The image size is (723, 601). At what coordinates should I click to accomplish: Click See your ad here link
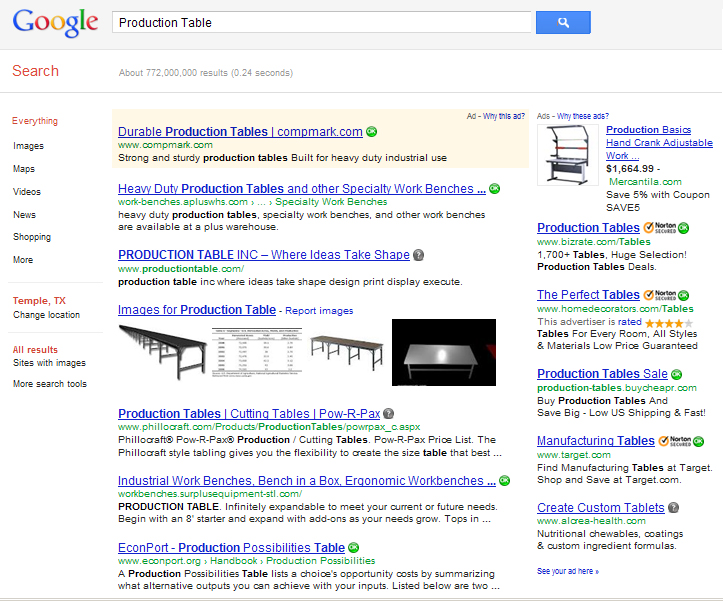(x=568, y=571)
